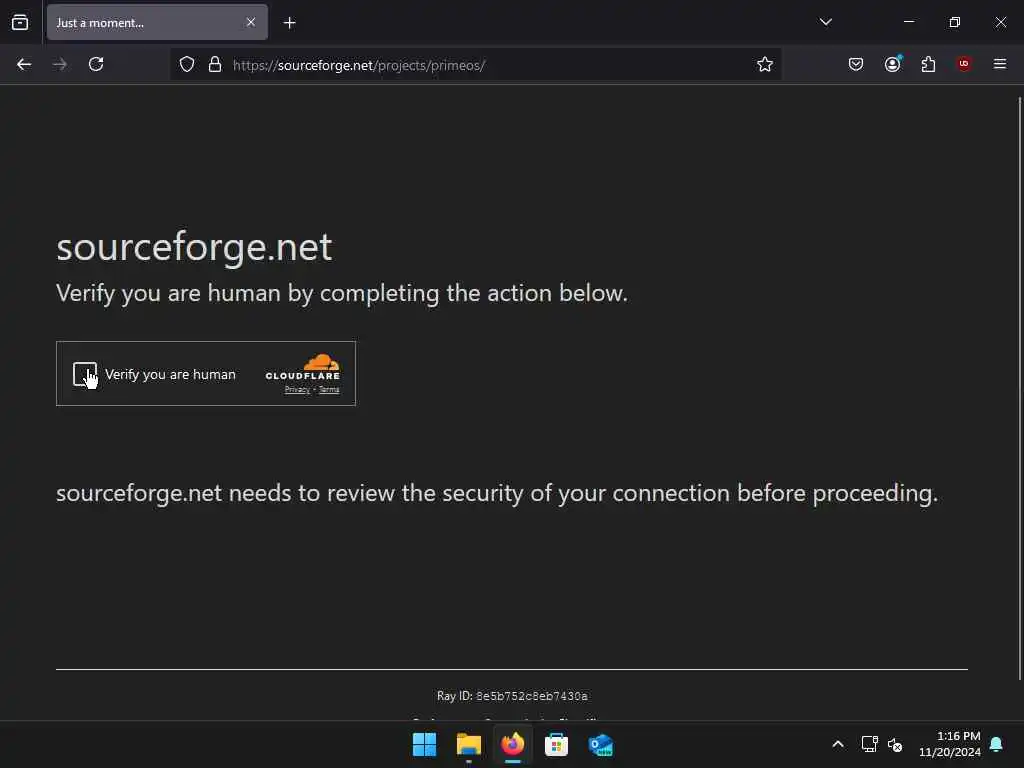The image size is (1024, 768).
Task: Close the Just a moment tab
Action: coord(251,22)
